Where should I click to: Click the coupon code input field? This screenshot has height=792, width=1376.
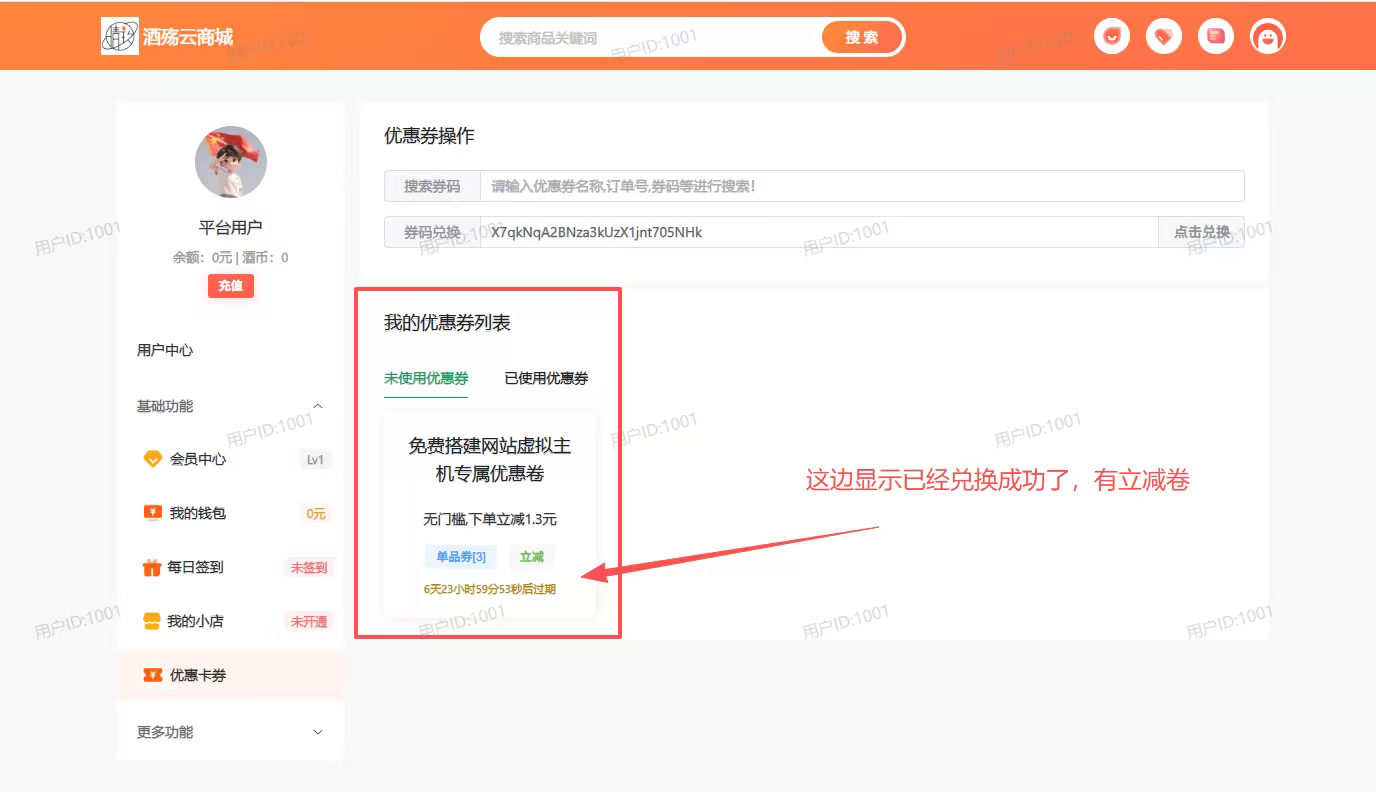(x=800, y=230)
